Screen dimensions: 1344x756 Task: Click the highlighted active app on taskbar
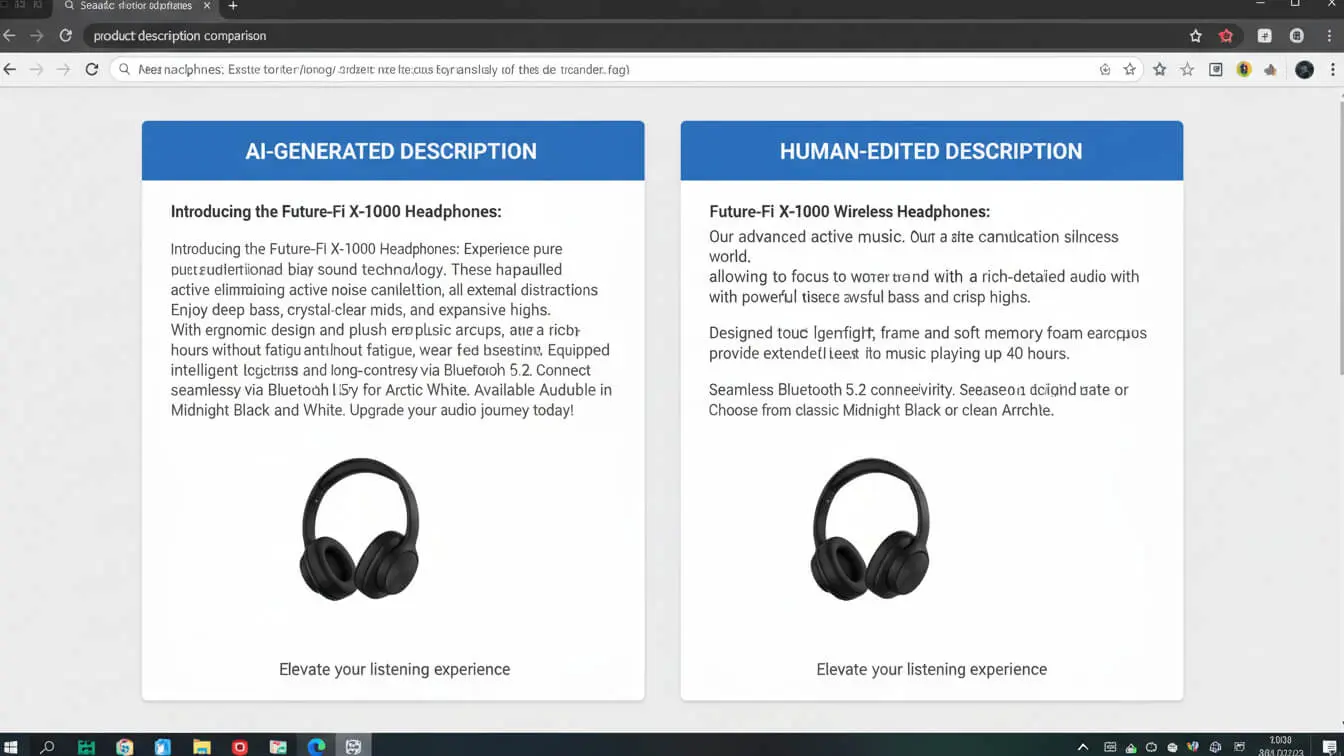[354, 746]
